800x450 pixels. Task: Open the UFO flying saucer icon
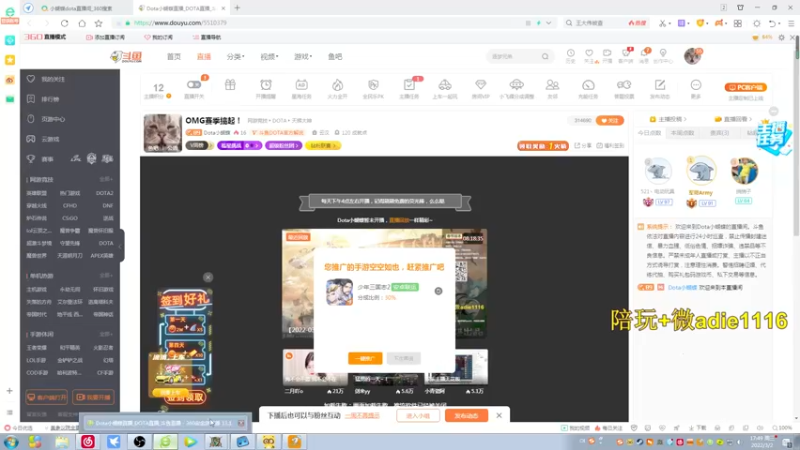tap(516, 85)
